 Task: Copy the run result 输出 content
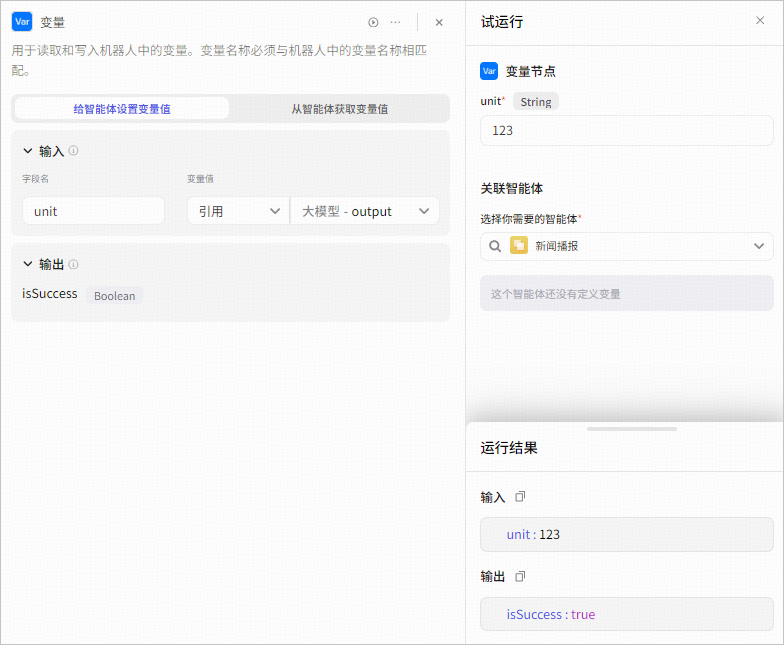point(520,576)
